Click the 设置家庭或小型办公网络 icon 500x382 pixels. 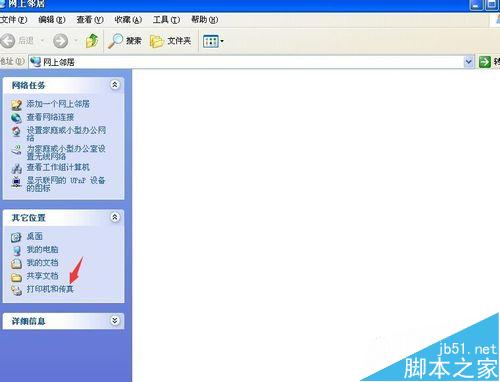[x=16, y=131]
